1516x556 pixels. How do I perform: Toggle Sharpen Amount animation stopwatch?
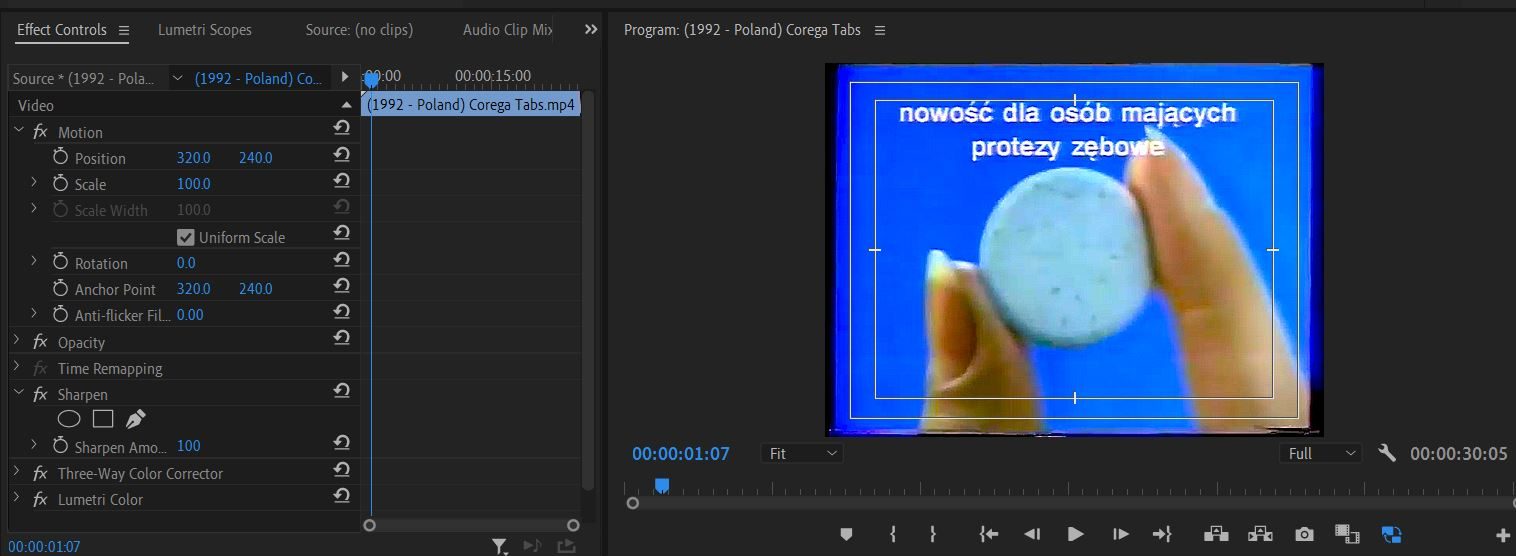[x=60, y=445]
